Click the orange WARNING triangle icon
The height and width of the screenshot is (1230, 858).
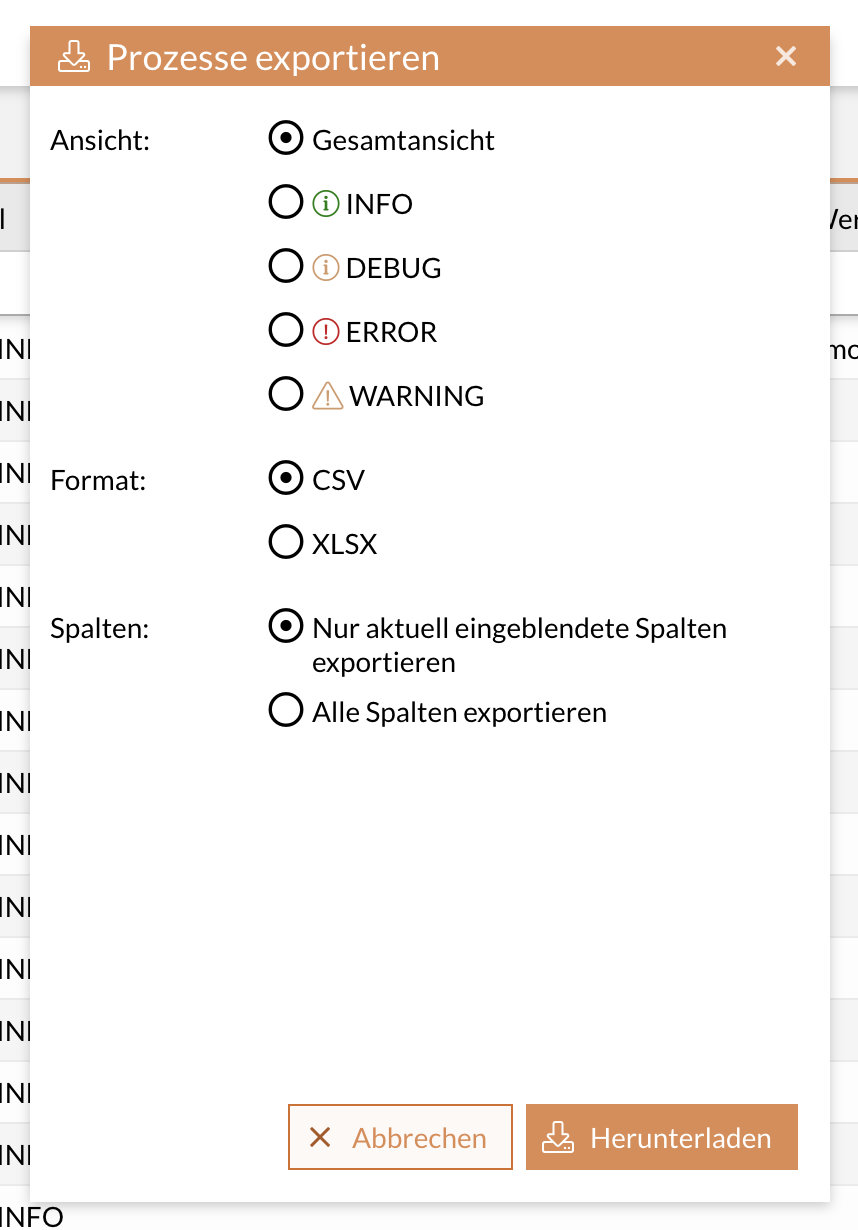[326, 393]
